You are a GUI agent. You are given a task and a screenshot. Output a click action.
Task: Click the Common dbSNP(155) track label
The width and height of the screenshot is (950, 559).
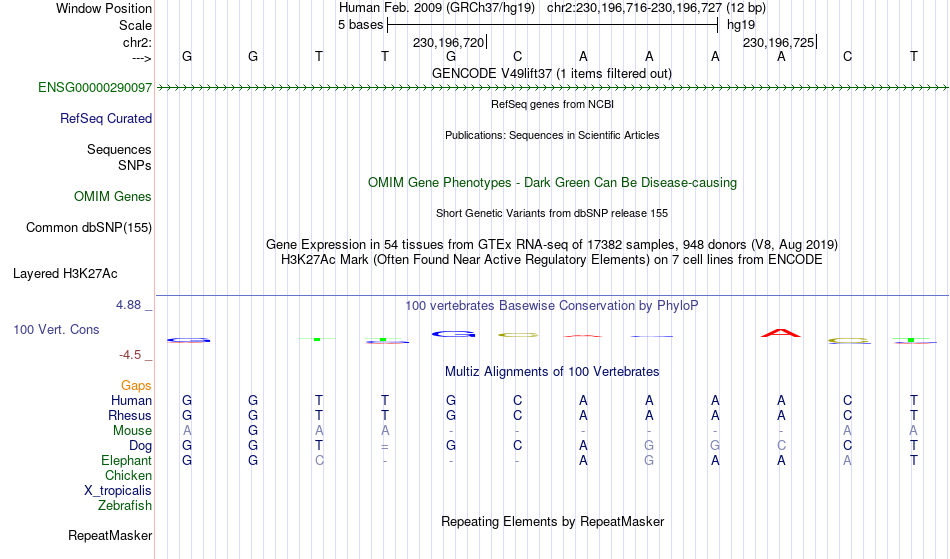coord(89,228)
